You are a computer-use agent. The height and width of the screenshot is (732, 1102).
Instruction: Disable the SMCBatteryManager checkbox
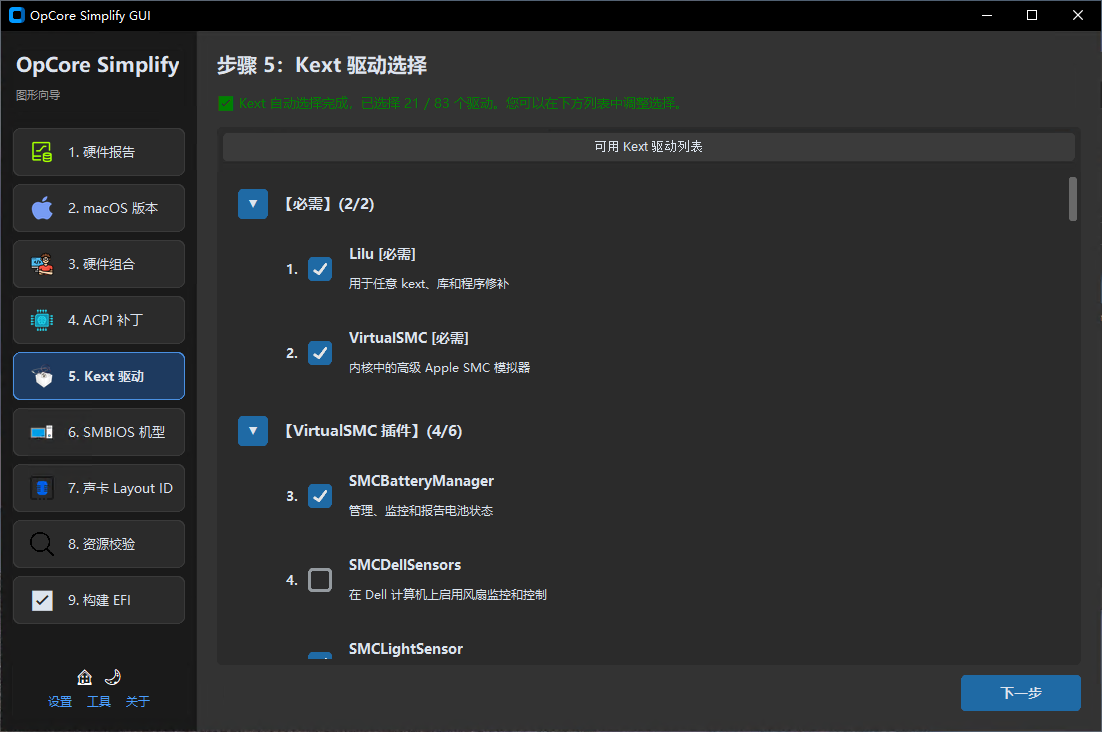point(320,496)
